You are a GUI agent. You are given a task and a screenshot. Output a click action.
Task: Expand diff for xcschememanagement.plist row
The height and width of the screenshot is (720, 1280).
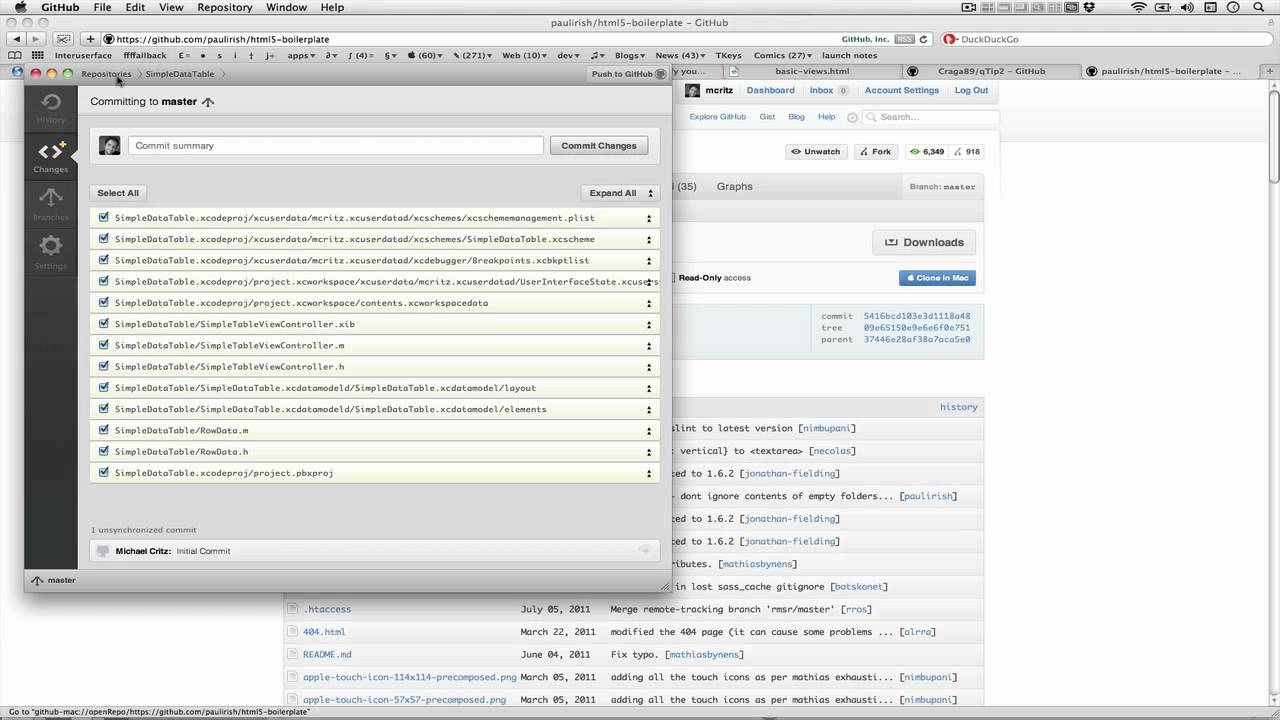coord(649,218)
